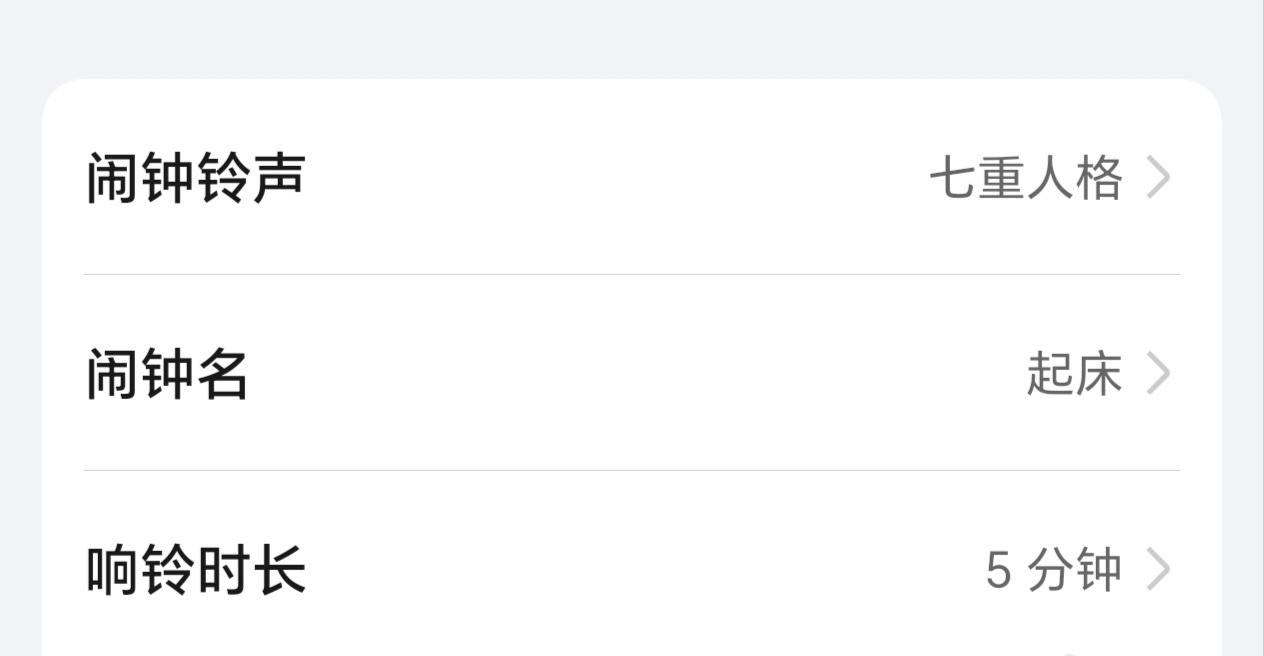The width and height of the screenshot is (1264, 656).
Task: Expand alarm name editor via 起床 arrow
Action: [1158, 374]
